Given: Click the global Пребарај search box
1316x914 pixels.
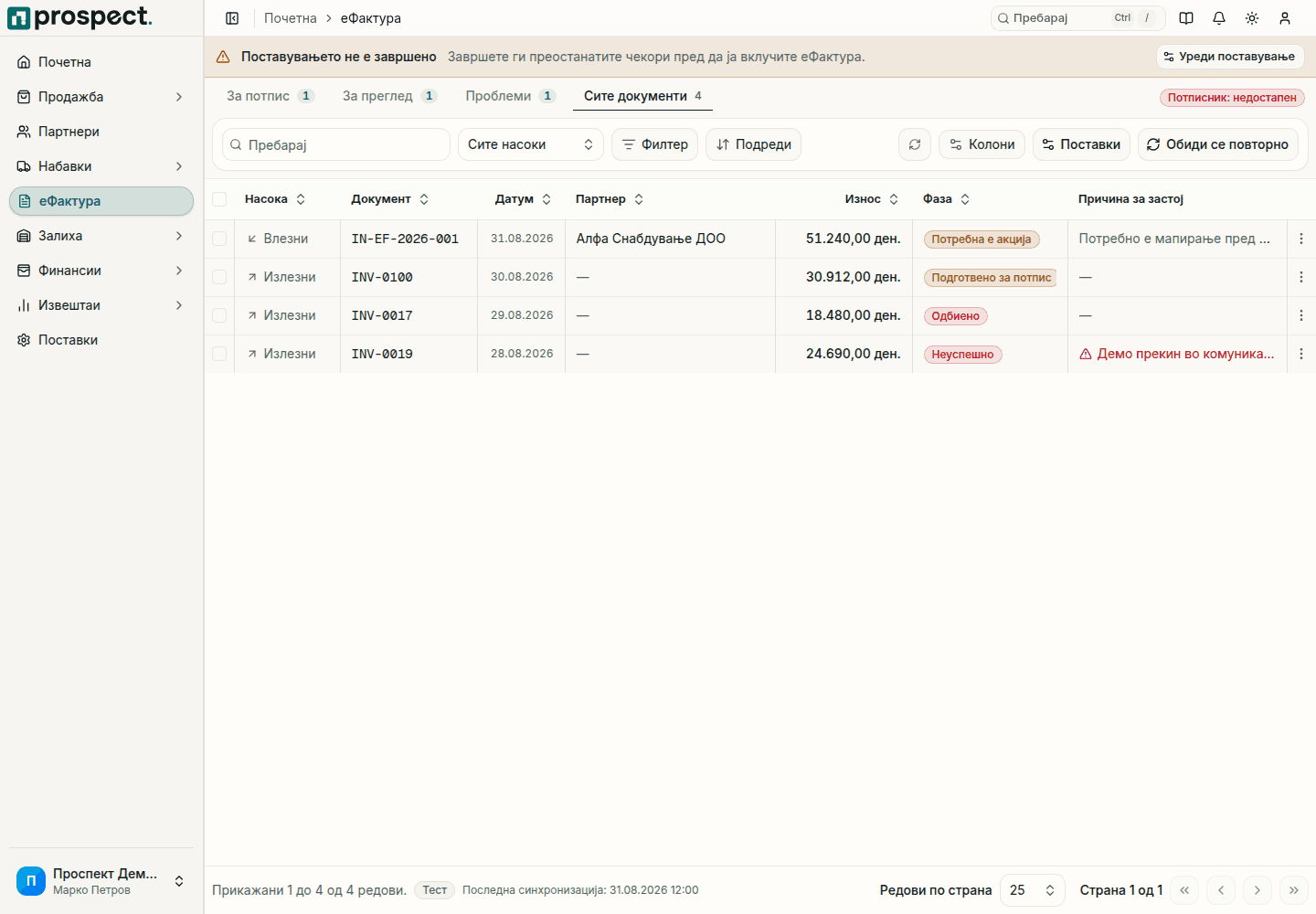Looking at the screenshot, I should (1078, 18).
